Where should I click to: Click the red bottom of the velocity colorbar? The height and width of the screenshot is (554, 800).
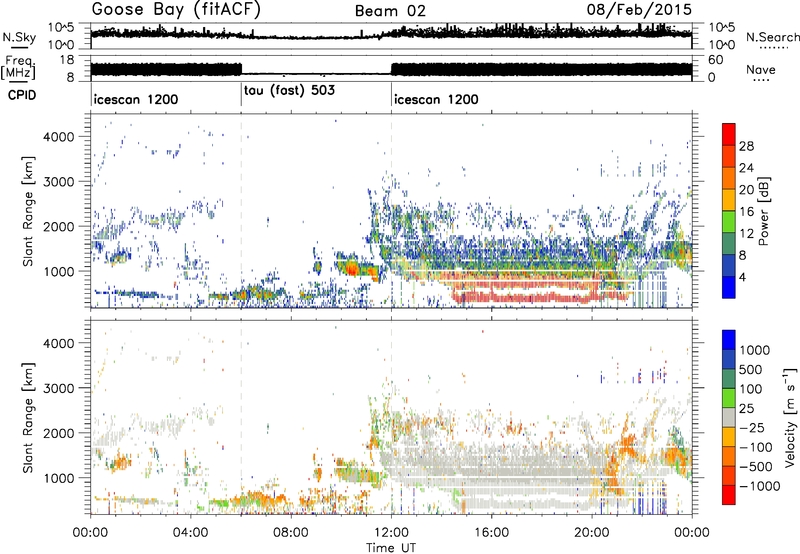729,495
